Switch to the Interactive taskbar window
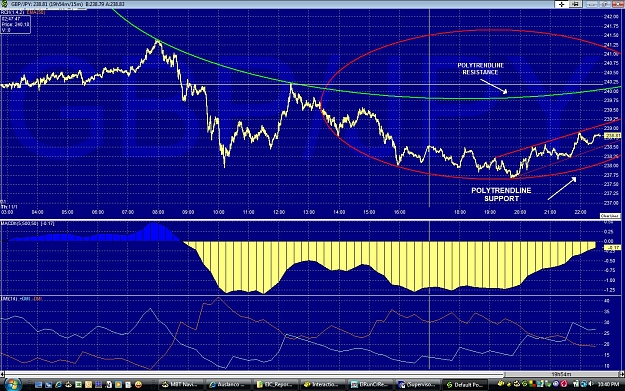This screenshot has width=625, height=391. (x=323, y=384)
